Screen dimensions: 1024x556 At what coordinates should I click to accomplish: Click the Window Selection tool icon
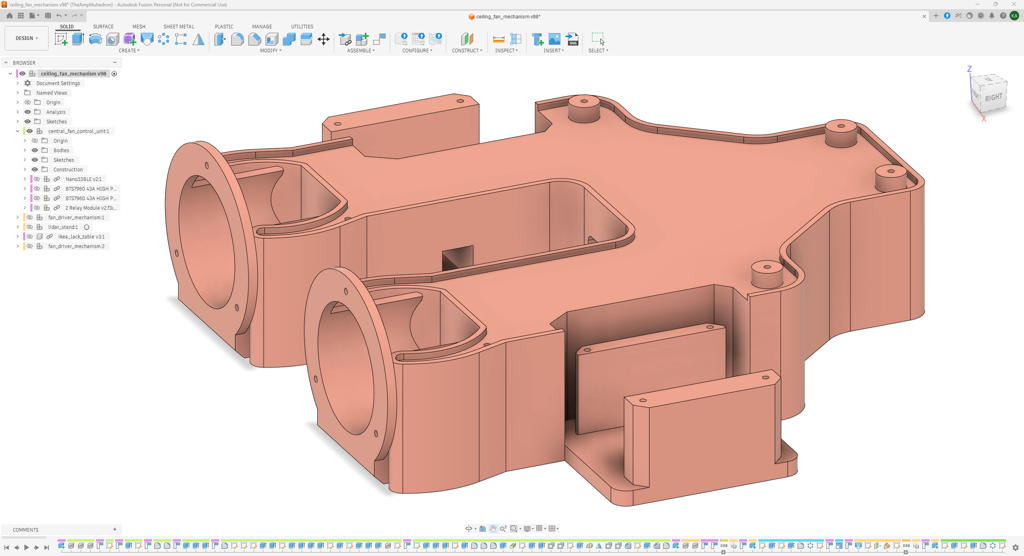[598, 39]
